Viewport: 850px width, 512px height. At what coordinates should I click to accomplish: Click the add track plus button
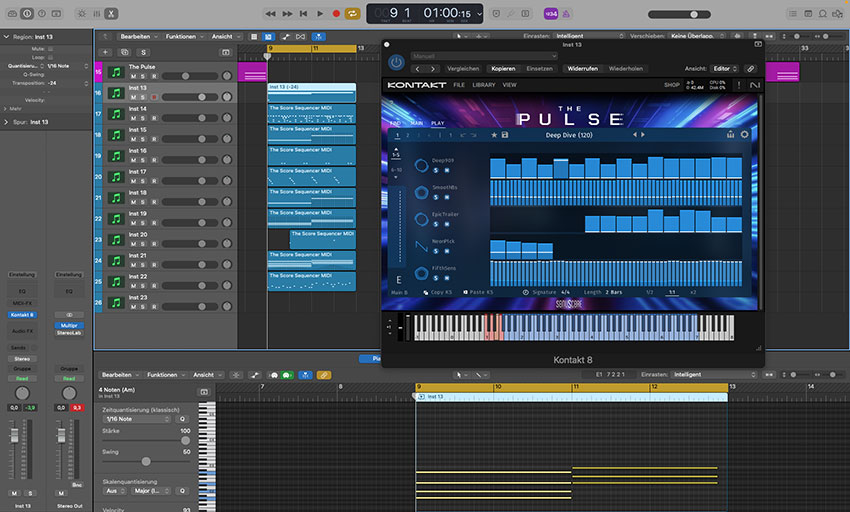click(106, 52)
